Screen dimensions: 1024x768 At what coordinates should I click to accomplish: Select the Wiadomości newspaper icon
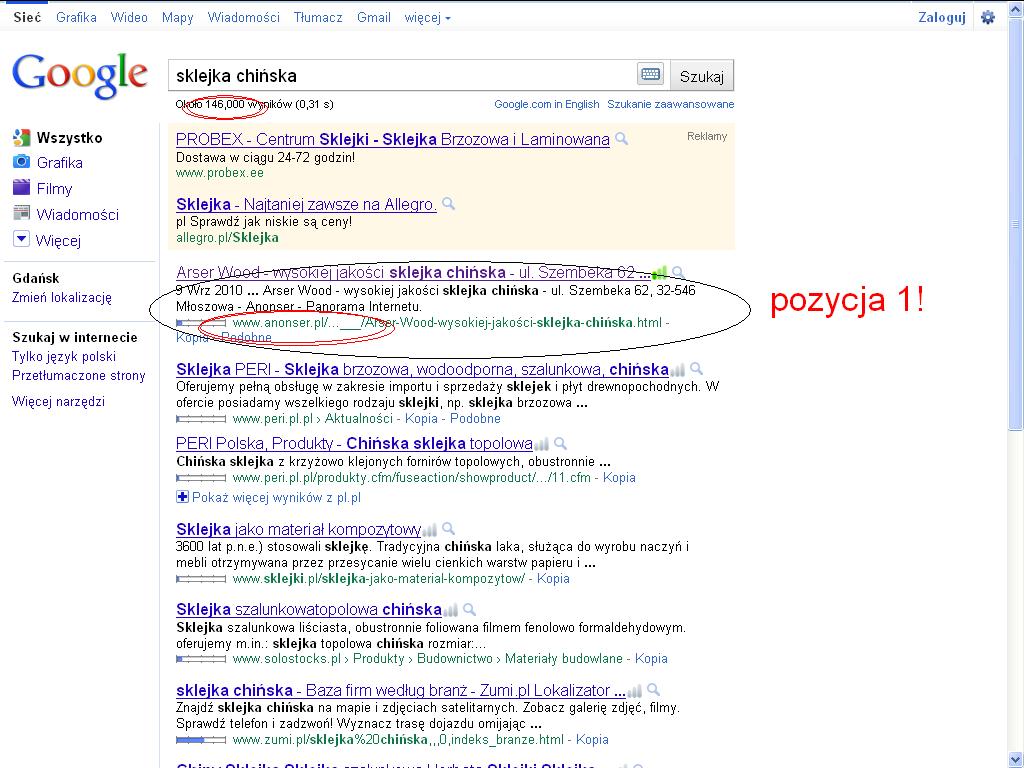[22, 213]
